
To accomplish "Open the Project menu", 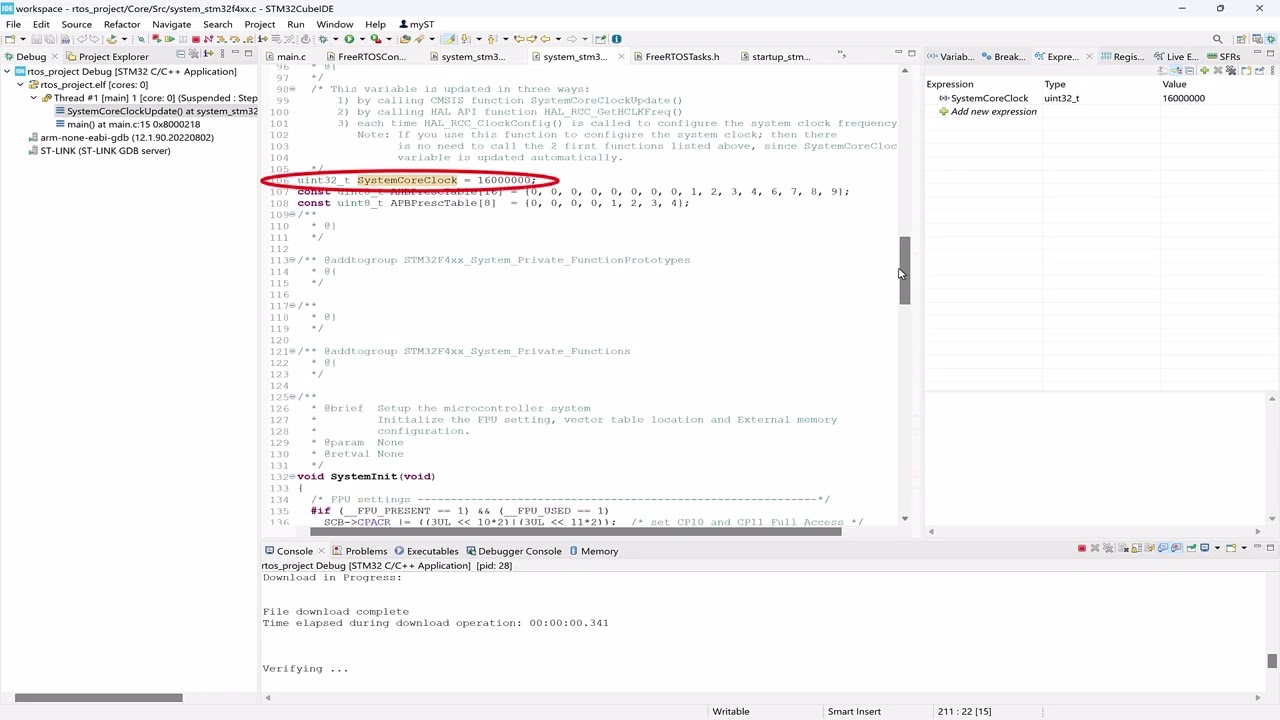I will [x=259, y=24].
